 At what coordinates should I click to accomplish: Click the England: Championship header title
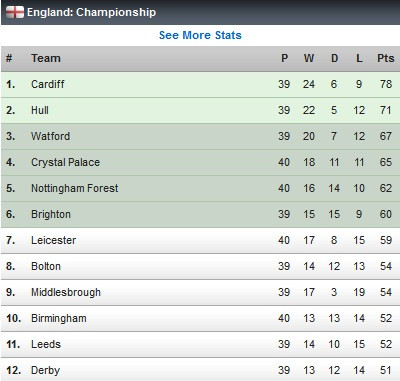coord(91,12)
